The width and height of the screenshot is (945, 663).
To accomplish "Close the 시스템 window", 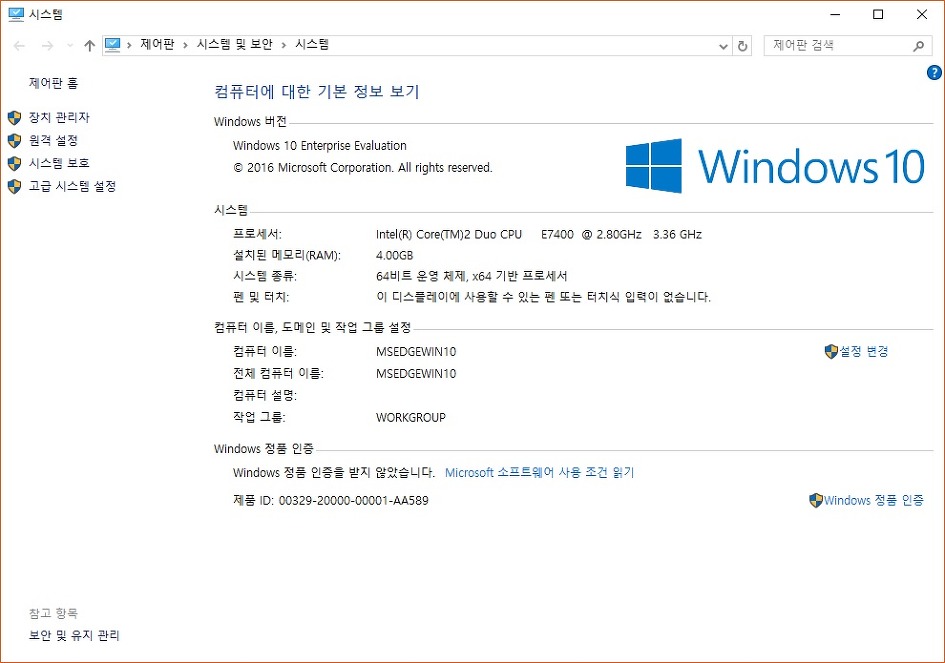I will tap(921, 14).
